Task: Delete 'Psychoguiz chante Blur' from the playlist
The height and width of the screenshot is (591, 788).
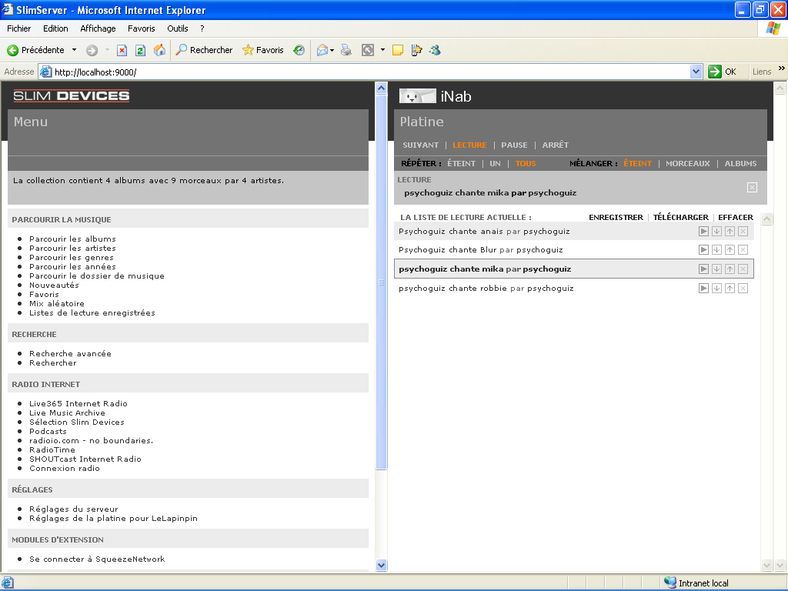Action: point(743,250)
